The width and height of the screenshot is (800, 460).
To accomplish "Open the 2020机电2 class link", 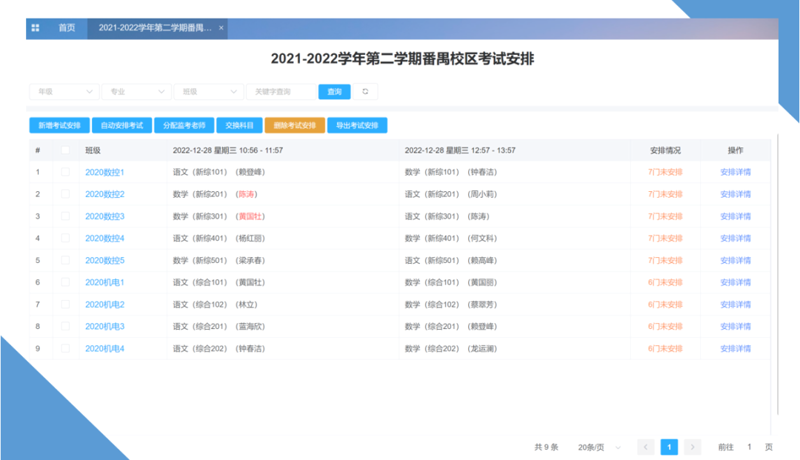I will (x=105, y=304).
